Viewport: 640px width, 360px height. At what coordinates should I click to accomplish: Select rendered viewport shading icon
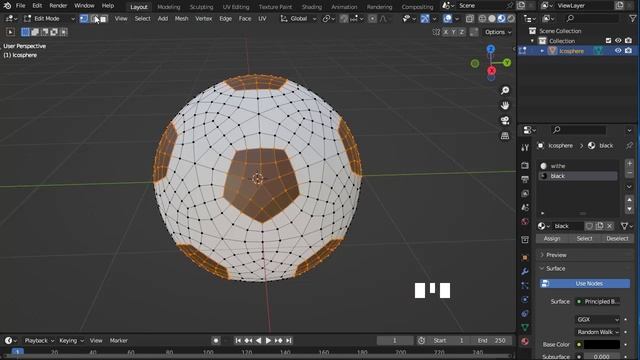point(511,19)
